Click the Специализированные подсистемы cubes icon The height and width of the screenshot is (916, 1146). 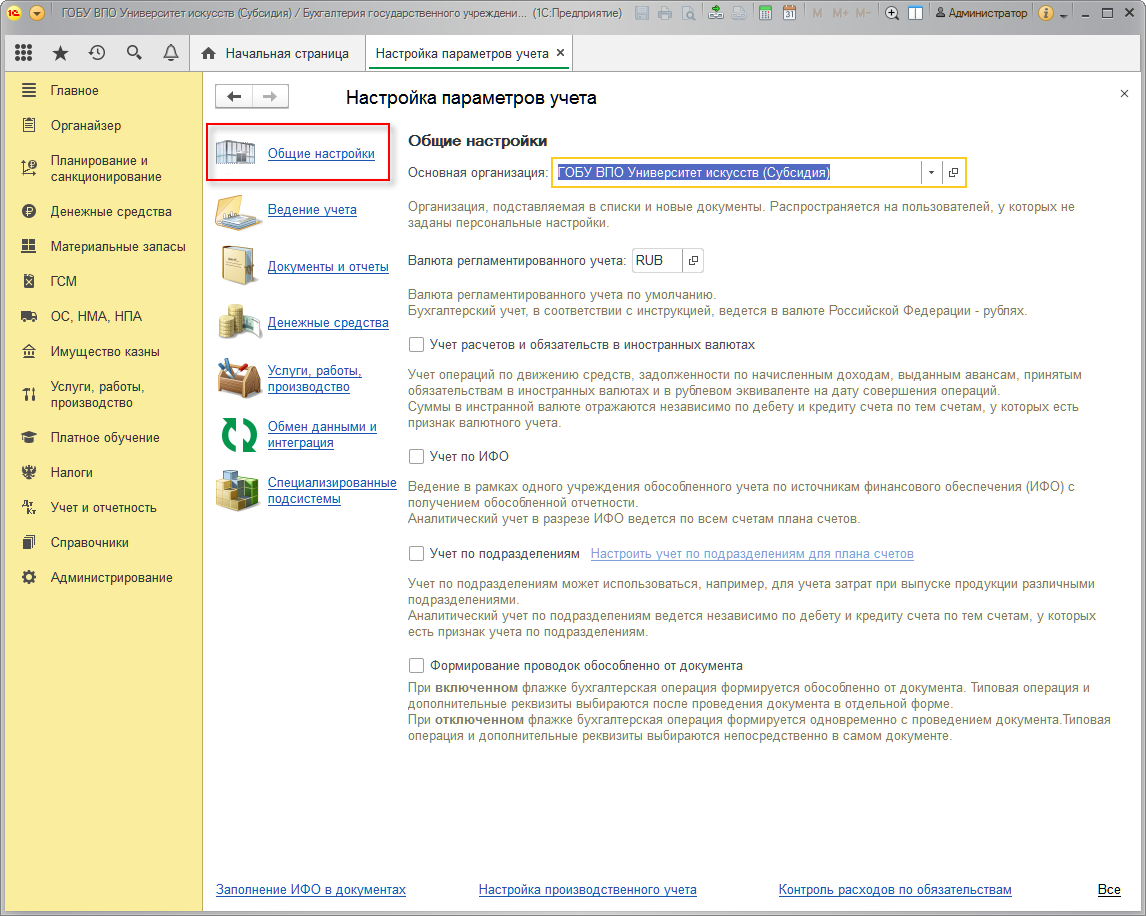pos(238,491)
